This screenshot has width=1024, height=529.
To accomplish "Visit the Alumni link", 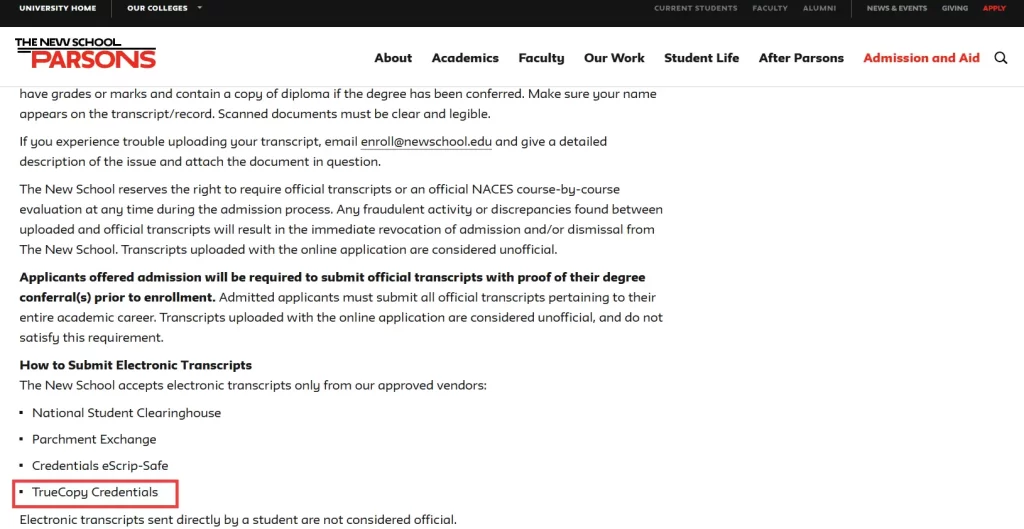I will tap(820, 8).
